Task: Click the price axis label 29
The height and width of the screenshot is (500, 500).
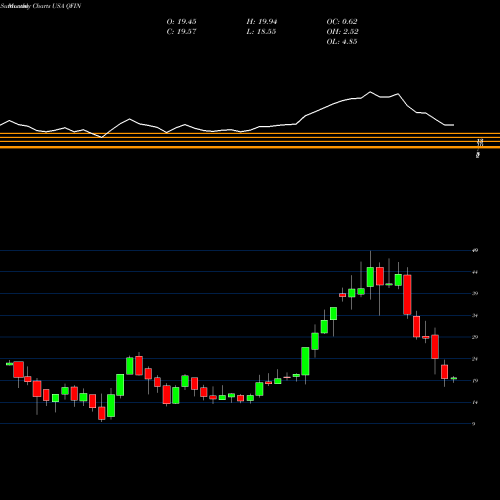Action: [475, 337]
